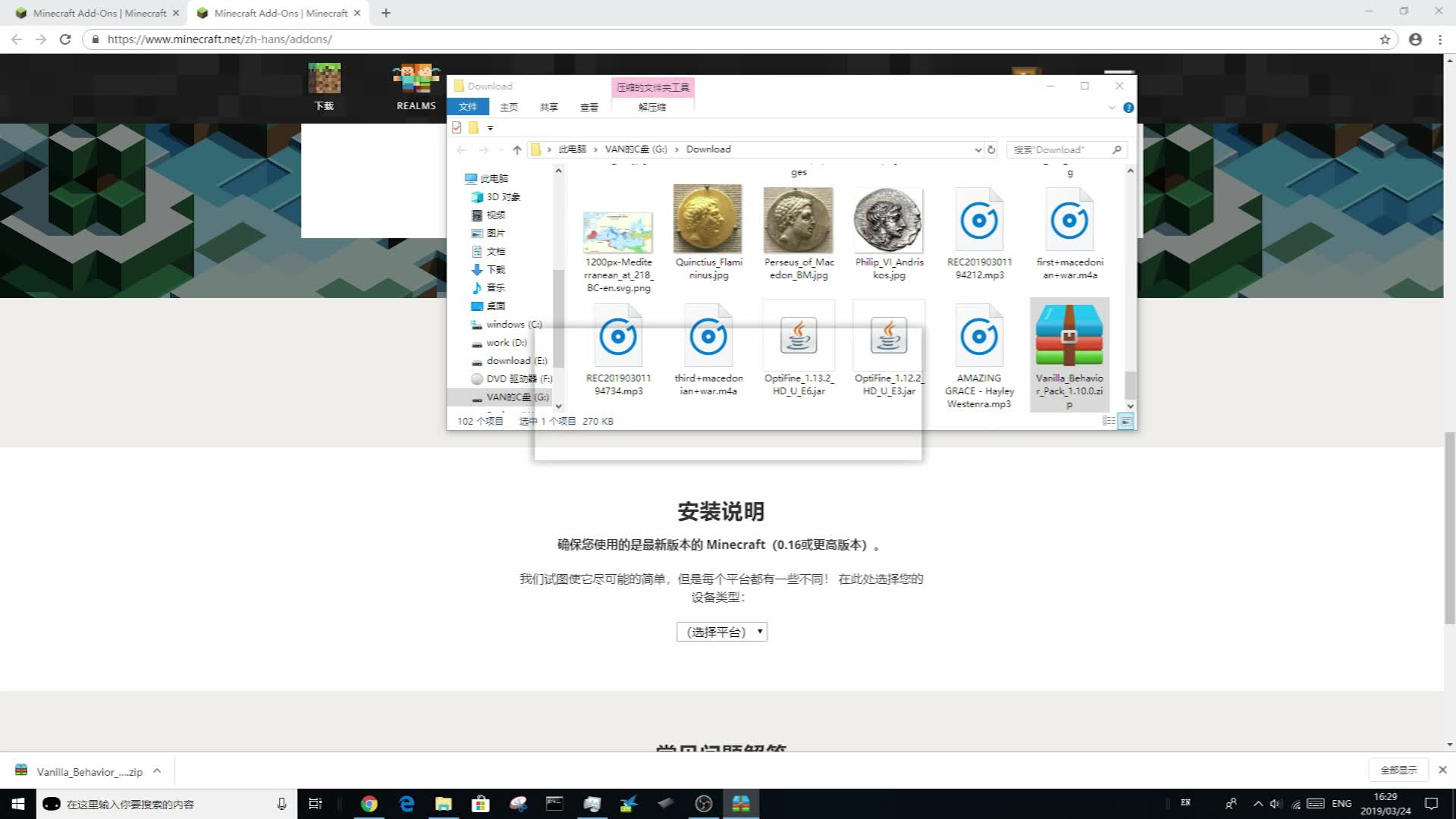The height and width of the screenshot is (819, 1456).
Task: Open OBS Studio from the taskbar
Action: click(704, 803)
